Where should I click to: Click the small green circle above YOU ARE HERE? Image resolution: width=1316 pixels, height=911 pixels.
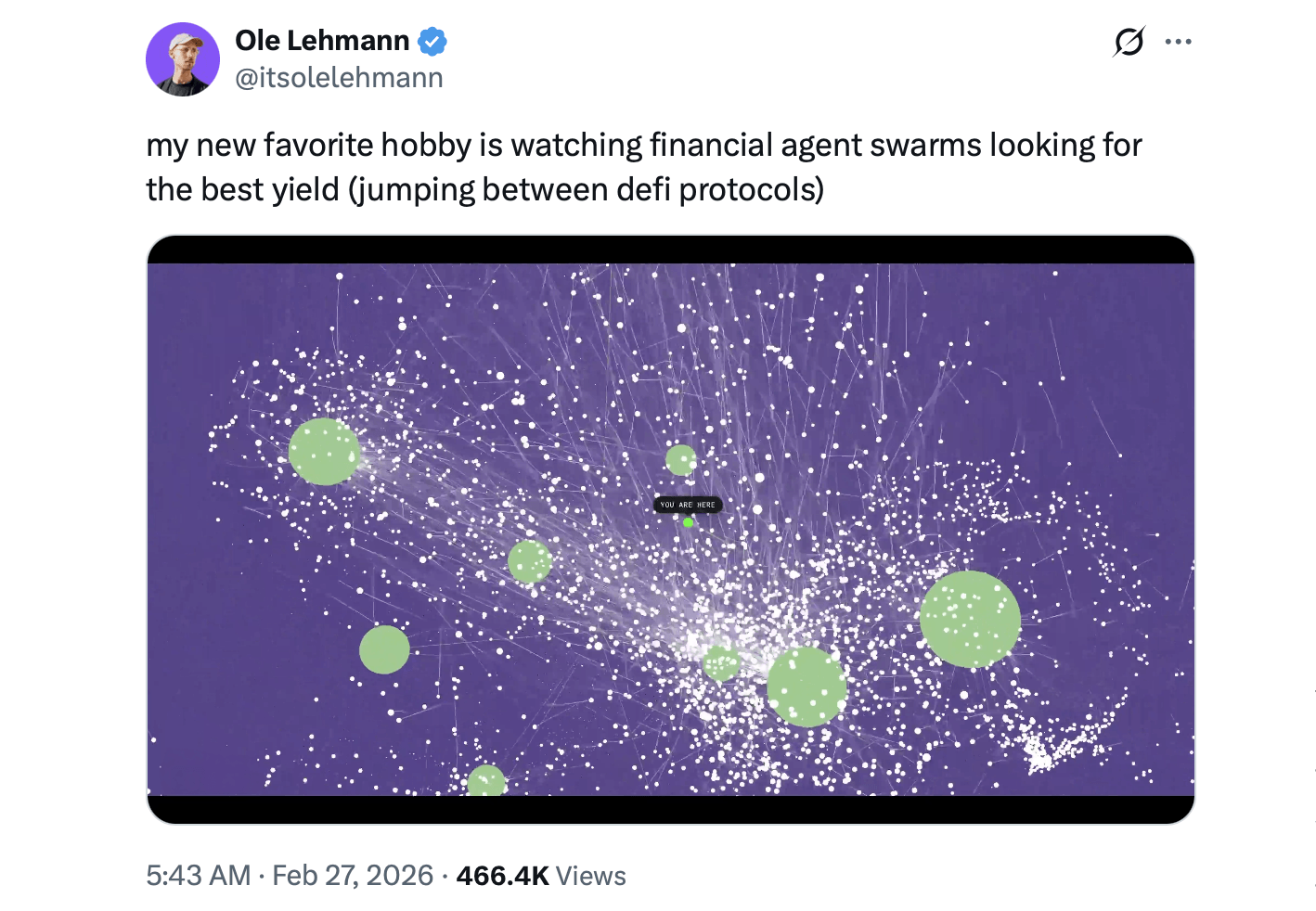[x=680, y=459]
